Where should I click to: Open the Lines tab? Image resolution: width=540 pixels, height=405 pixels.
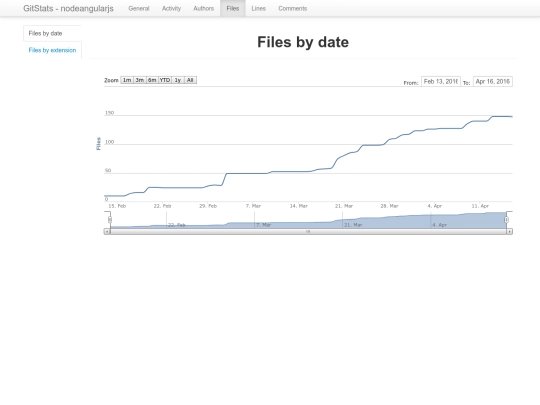[x=258, y=8]
